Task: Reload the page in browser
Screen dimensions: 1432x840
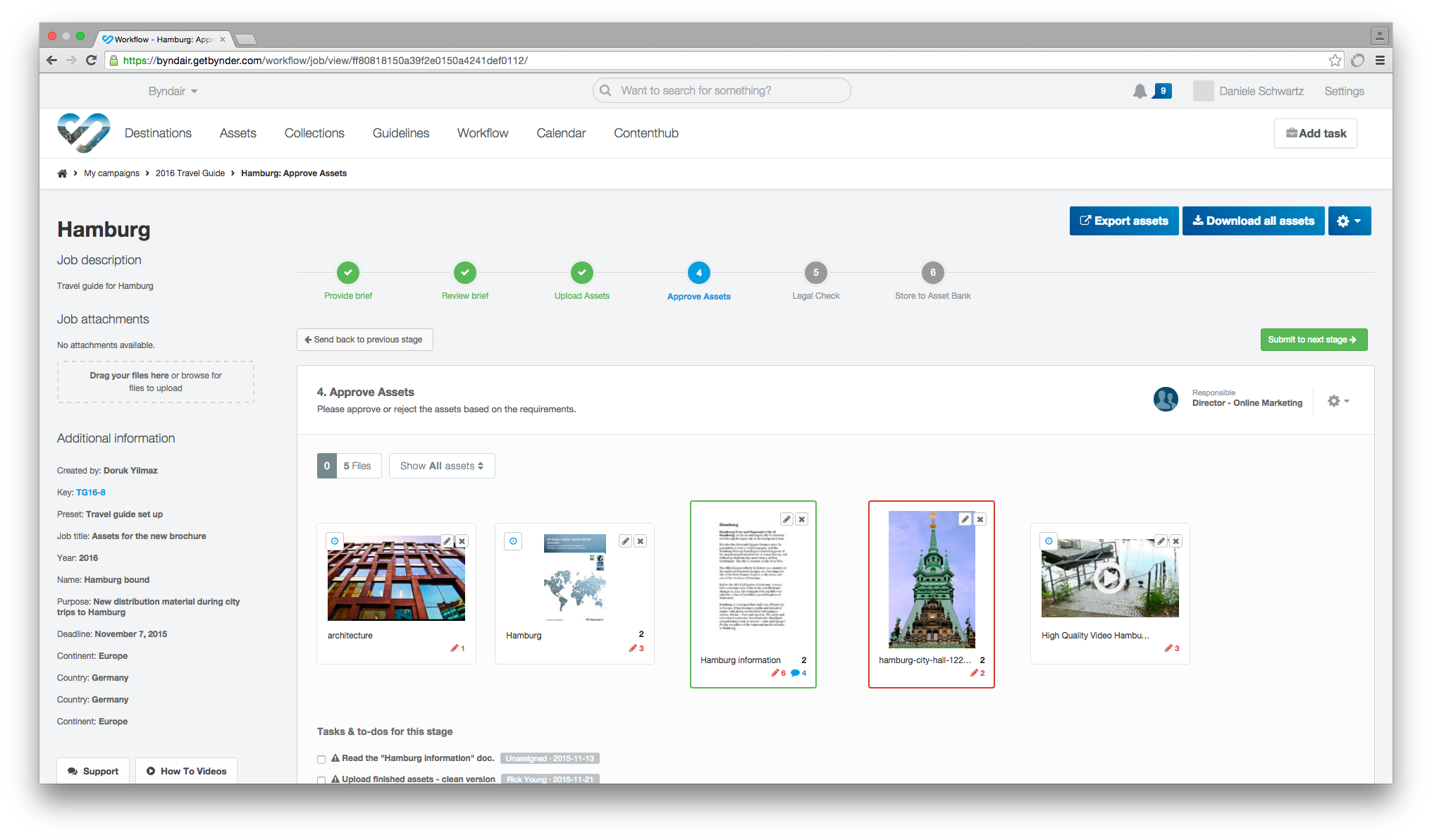Action: (91, 61)
